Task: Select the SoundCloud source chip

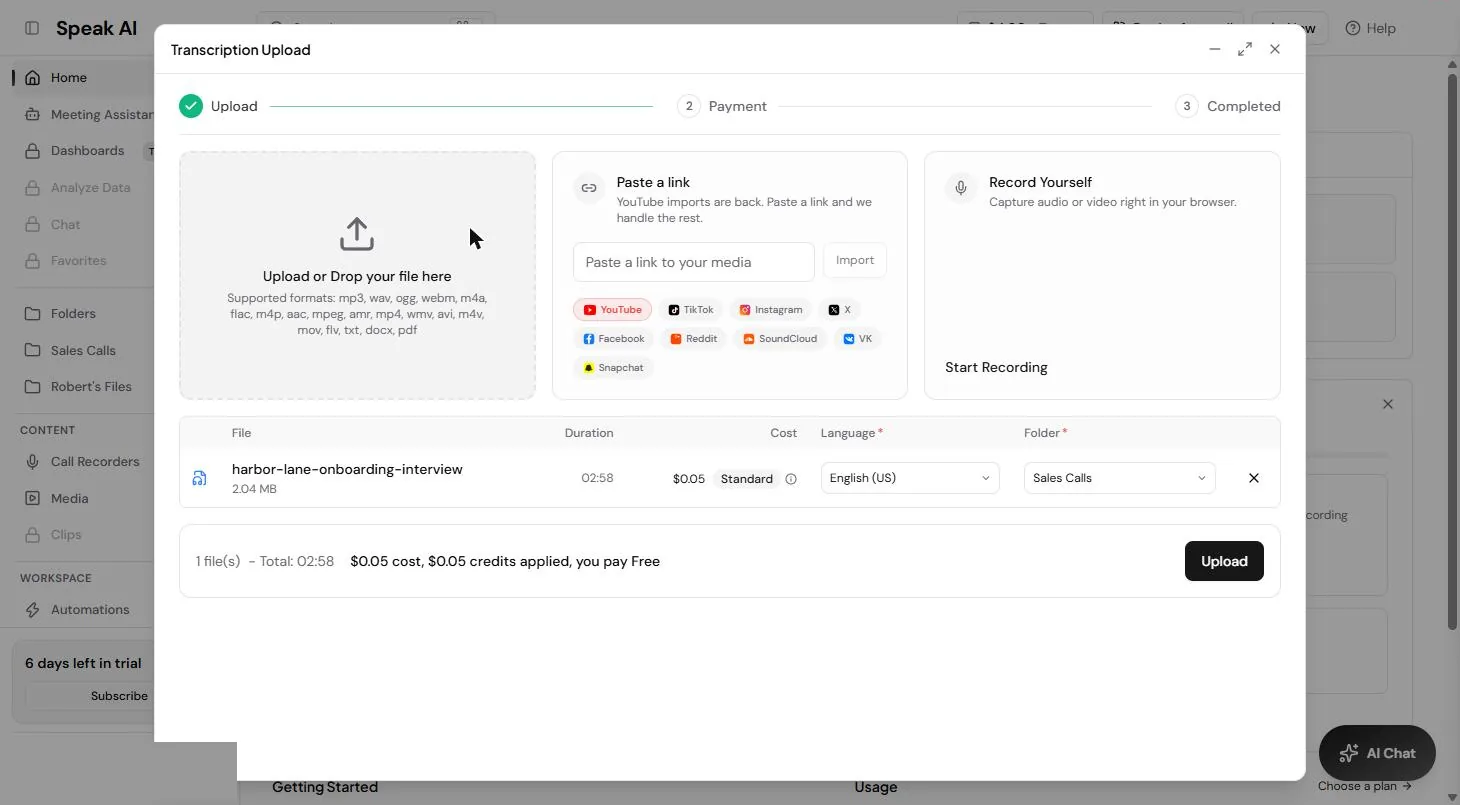Action: point(780,339)
